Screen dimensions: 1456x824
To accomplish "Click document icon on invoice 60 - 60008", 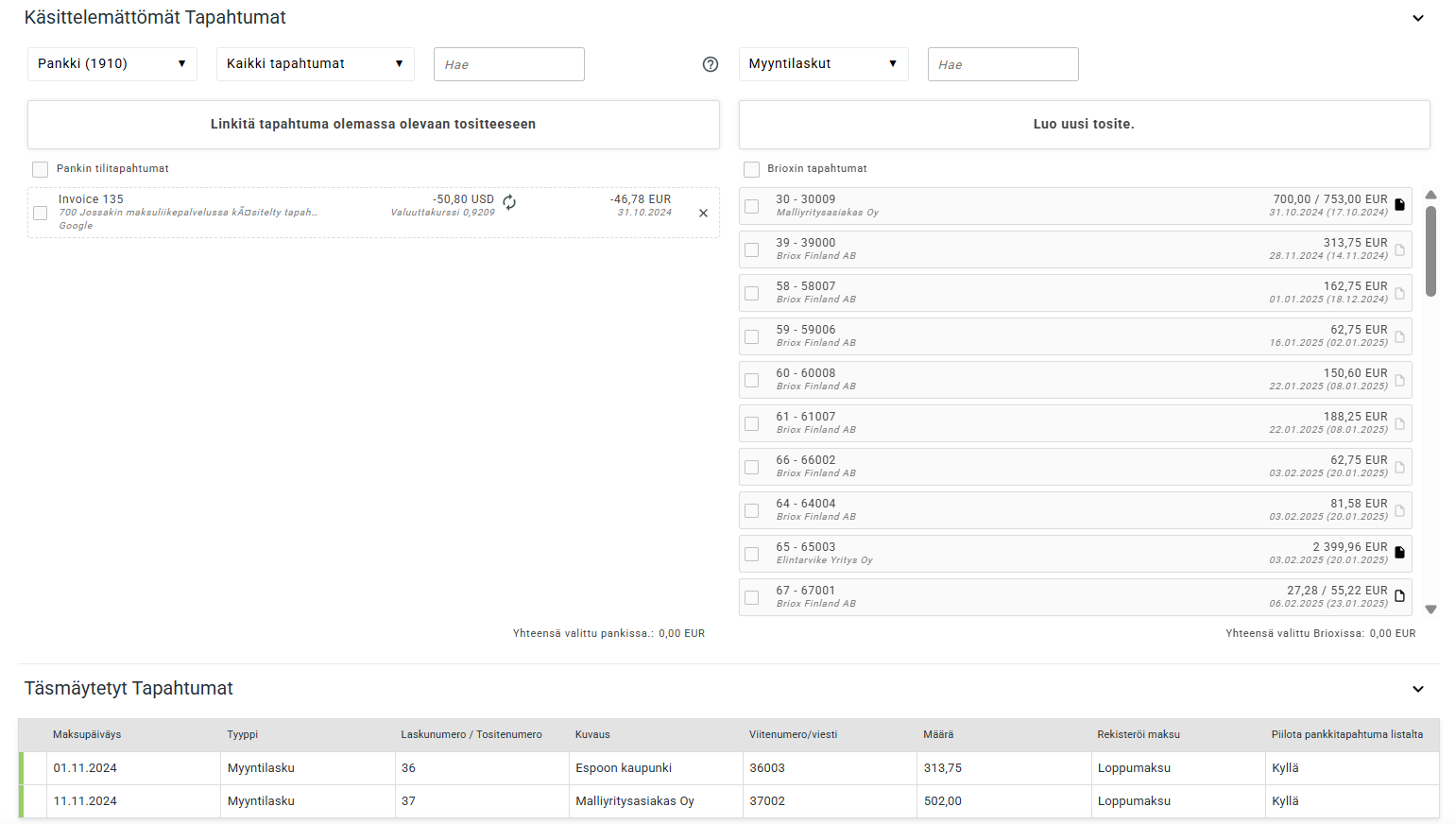I will 1399,380.
